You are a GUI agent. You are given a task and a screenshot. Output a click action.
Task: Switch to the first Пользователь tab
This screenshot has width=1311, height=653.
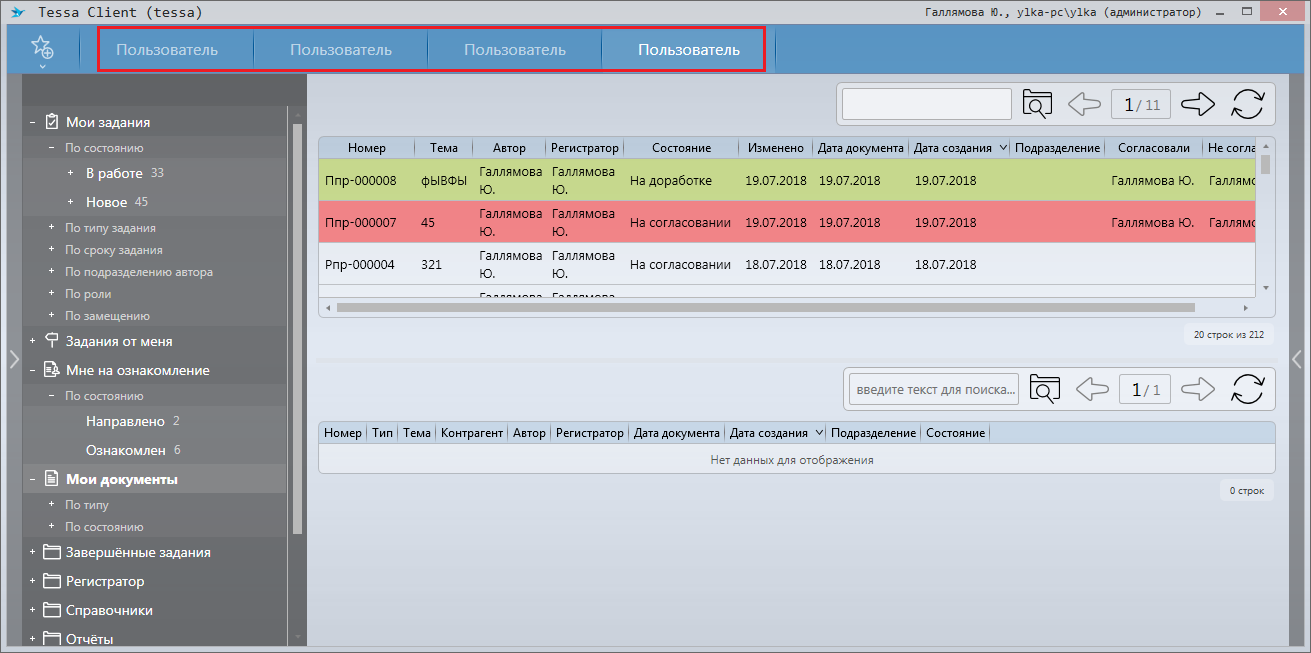(x=167, y=50)
